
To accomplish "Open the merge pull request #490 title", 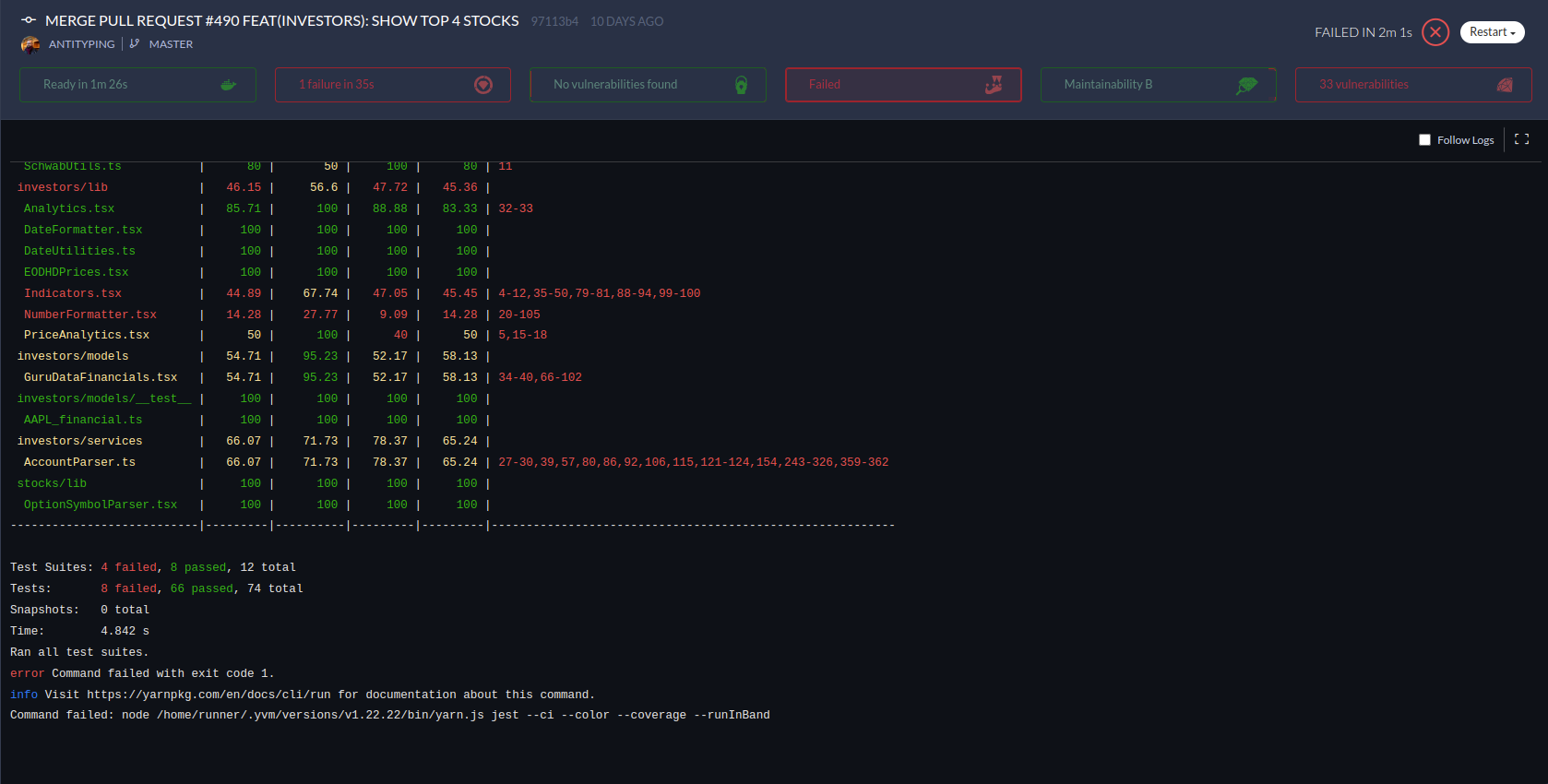I will click(x=281, y=21).
